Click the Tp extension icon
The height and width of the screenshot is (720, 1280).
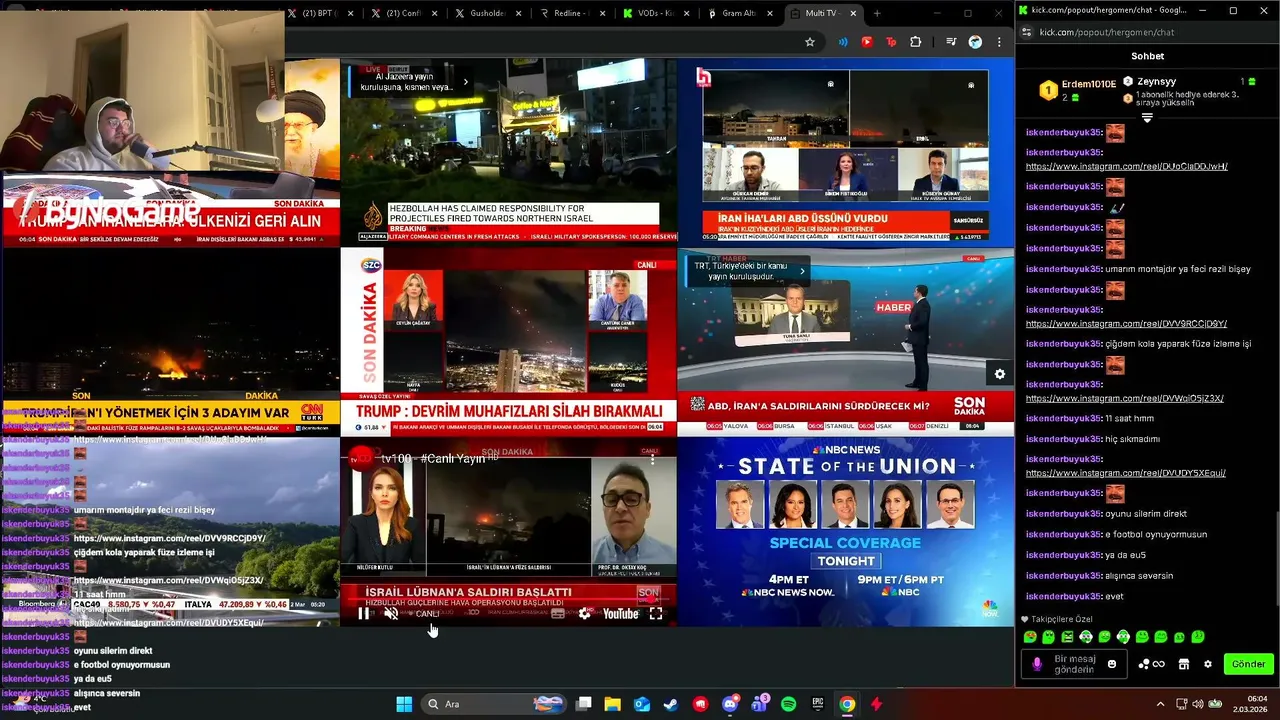click(x=891, y=42)
